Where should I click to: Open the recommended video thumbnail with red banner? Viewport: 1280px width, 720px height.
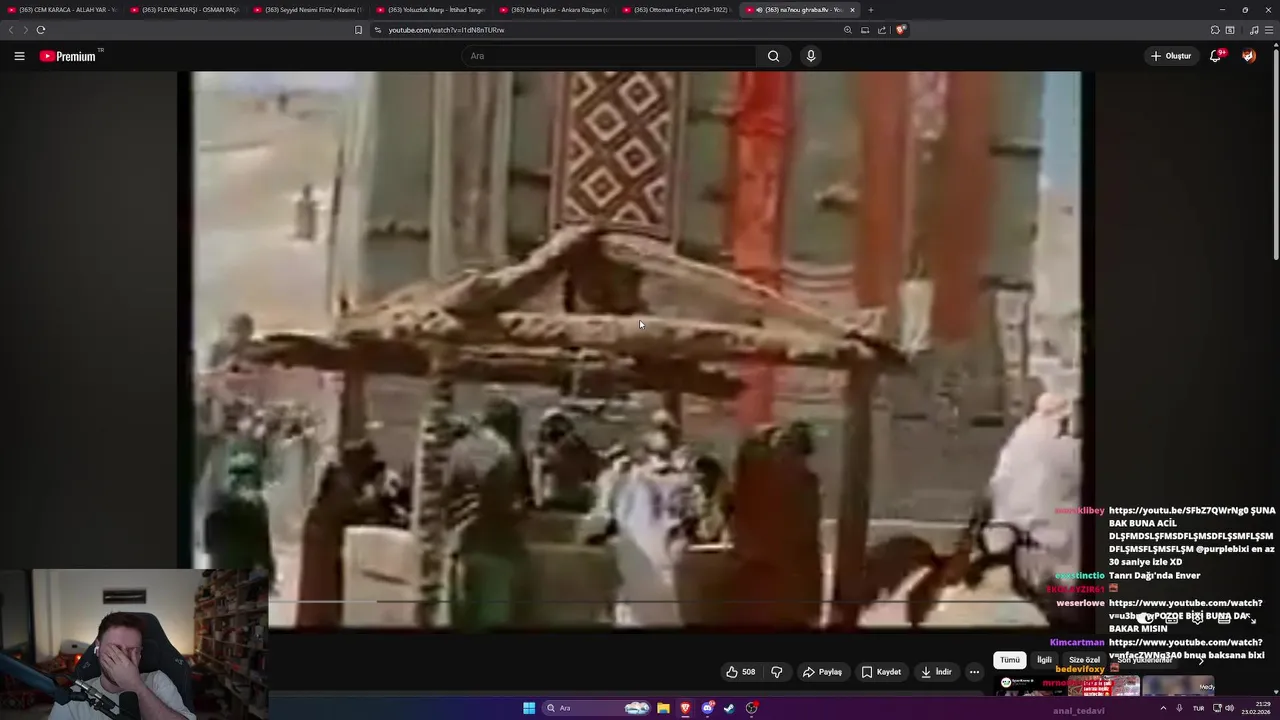tap(1104, 687)
